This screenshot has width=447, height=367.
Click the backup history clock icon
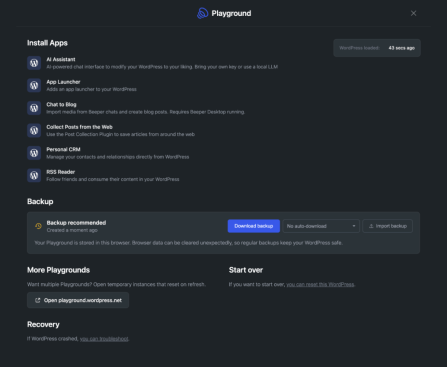tap(38, 226)
